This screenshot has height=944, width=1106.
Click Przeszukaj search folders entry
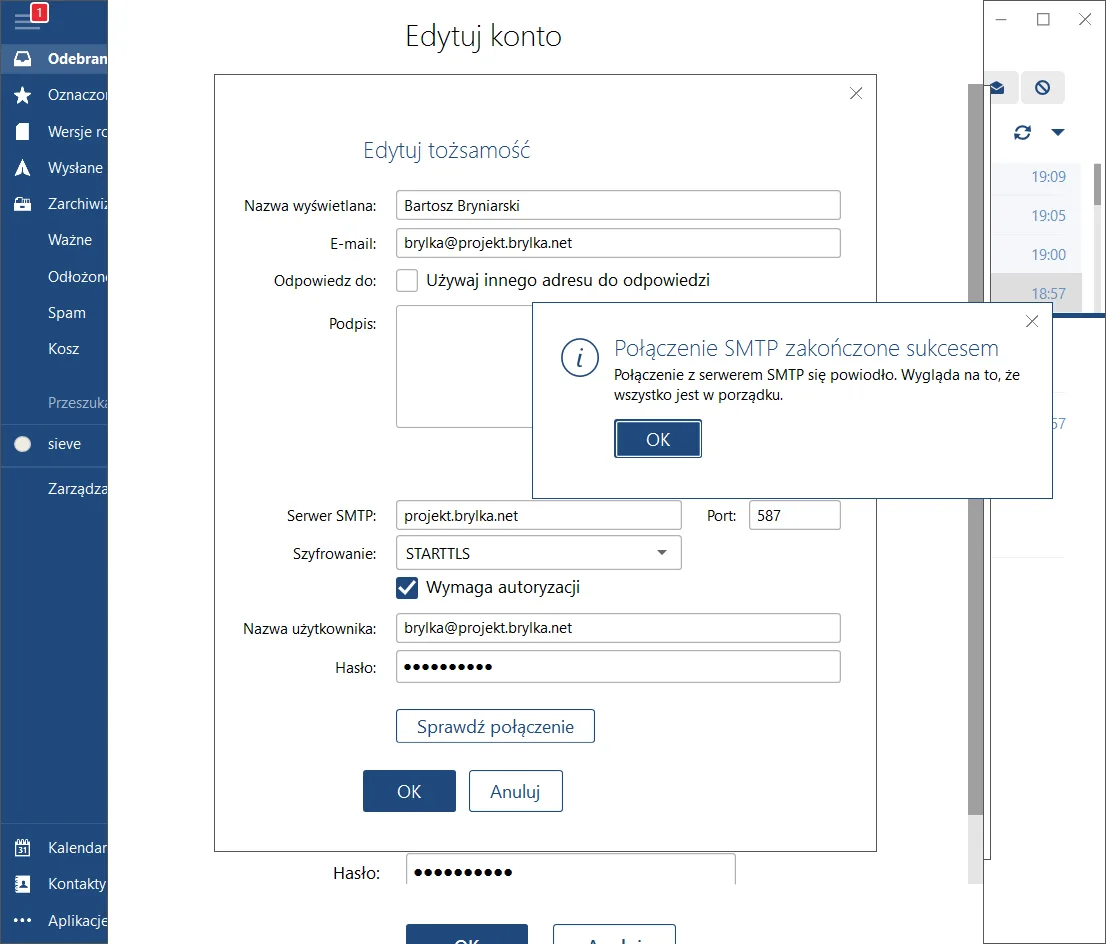tap(78, 403)
